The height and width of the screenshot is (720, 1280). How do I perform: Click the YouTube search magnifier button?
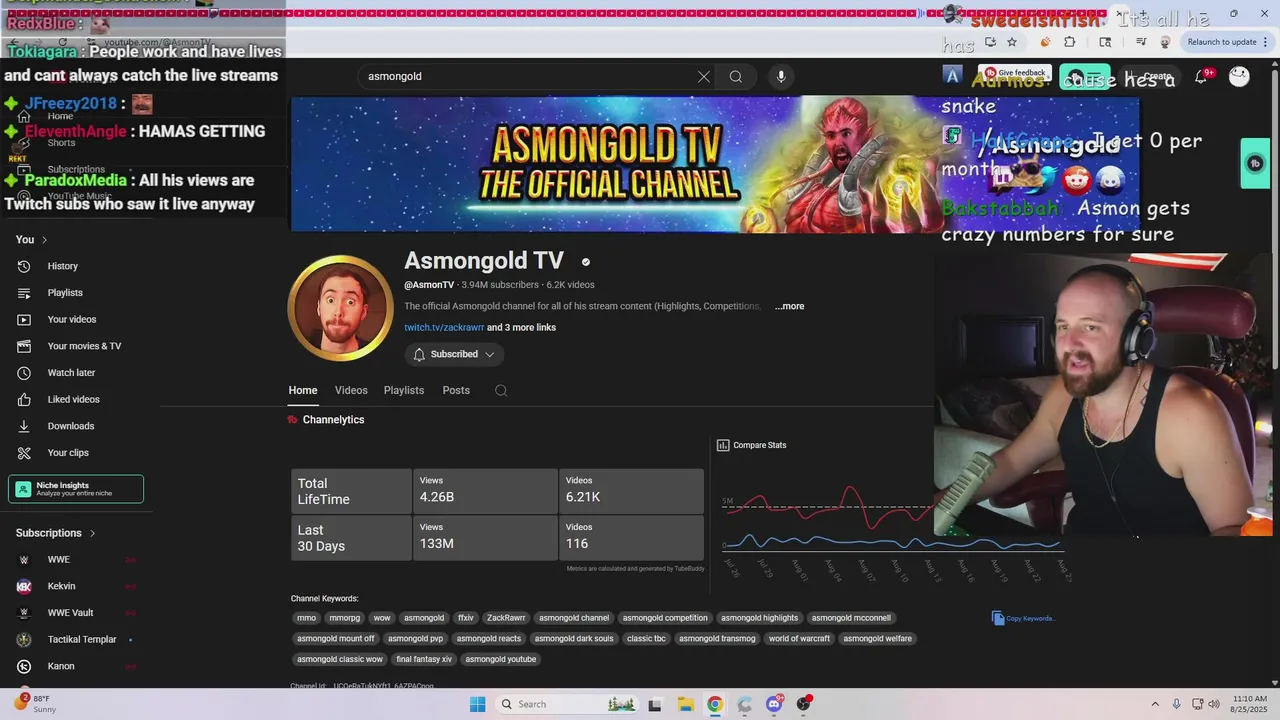(x=736, y=76)
